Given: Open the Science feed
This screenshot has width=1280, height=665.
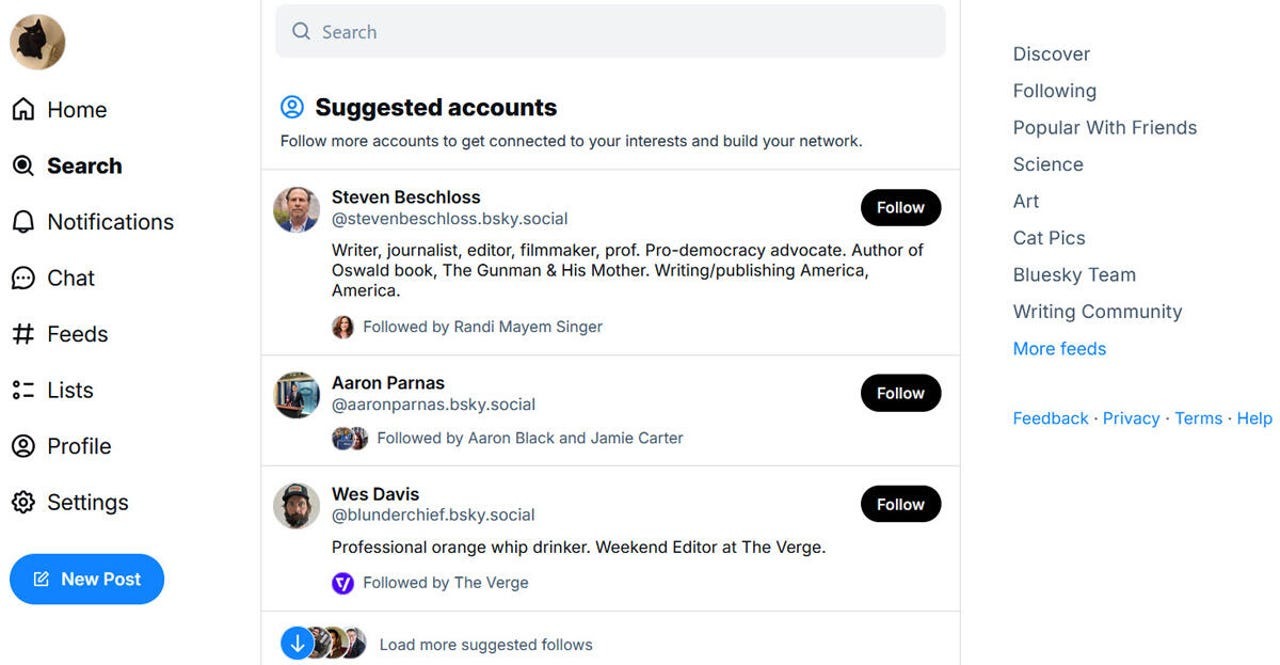Looking at the screenshot, I should click(1048, 164).
